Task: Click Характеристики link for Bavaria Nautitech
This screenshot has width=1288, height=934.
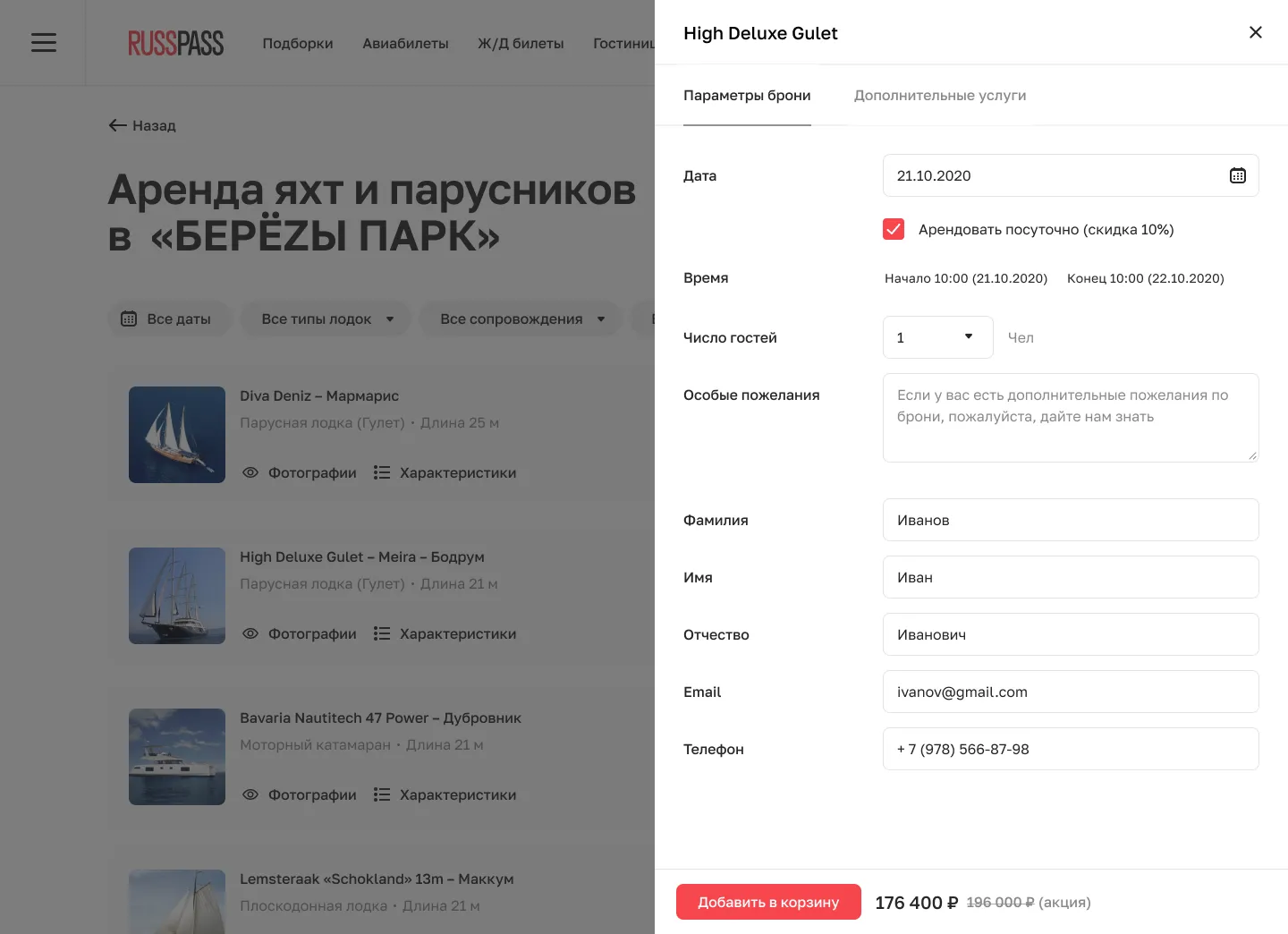Action: click(x=458, y=794)
